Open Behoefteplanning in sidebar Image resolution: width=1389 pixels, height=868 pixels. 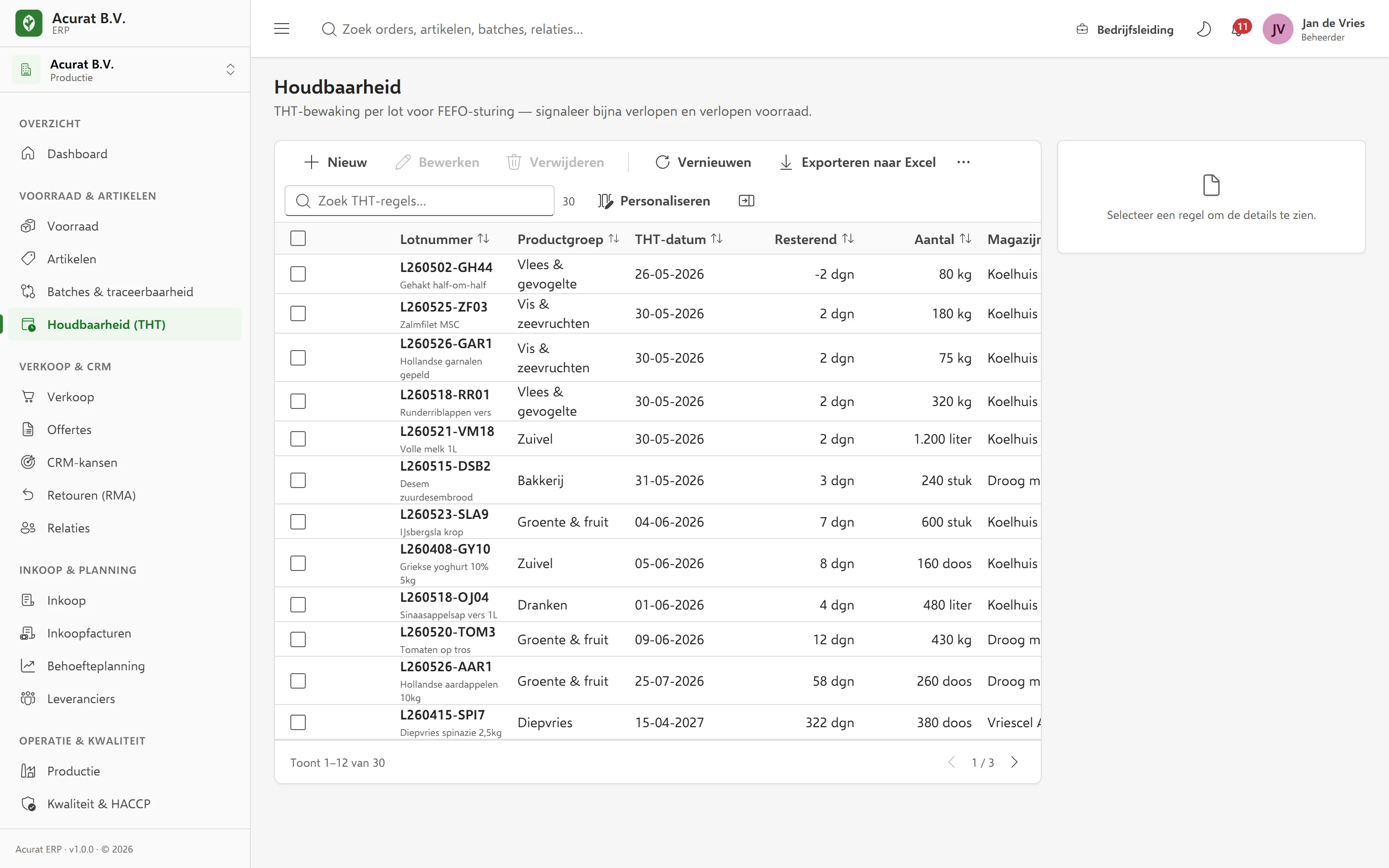tap(124, 665)
